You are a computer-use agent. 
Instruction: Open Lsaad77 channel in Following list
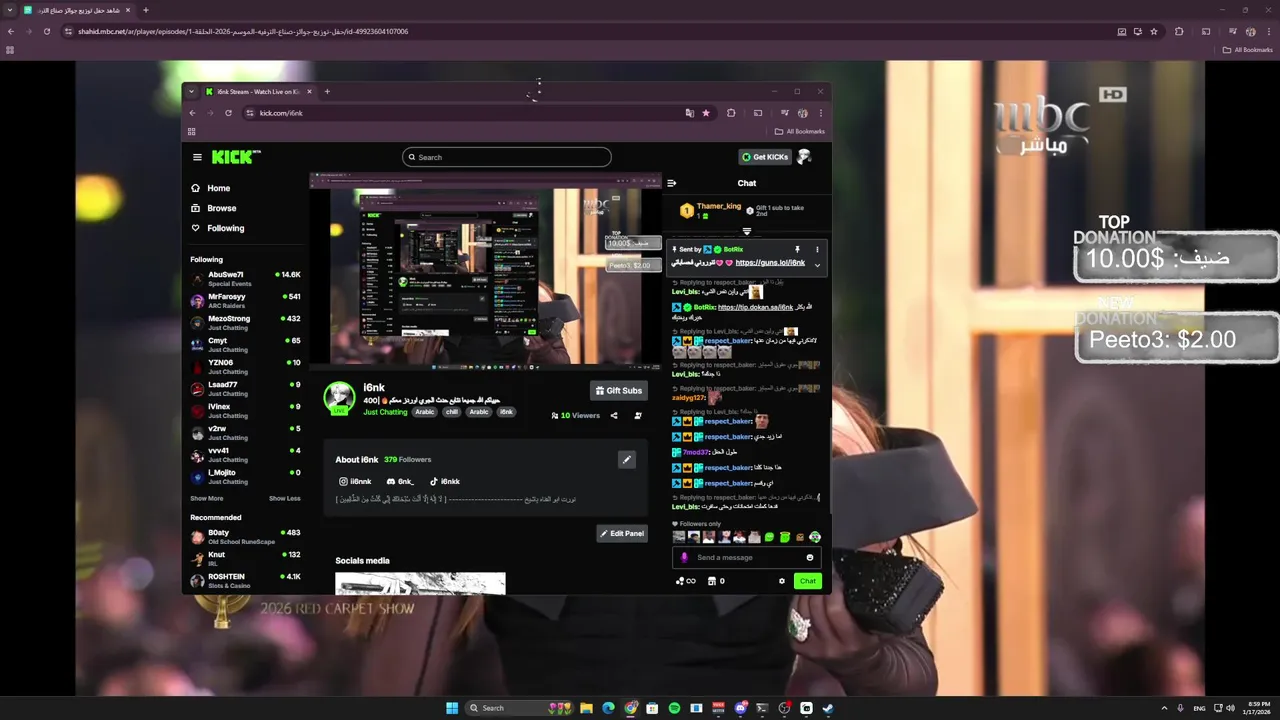pyautogui.click(x=245, y=388)
